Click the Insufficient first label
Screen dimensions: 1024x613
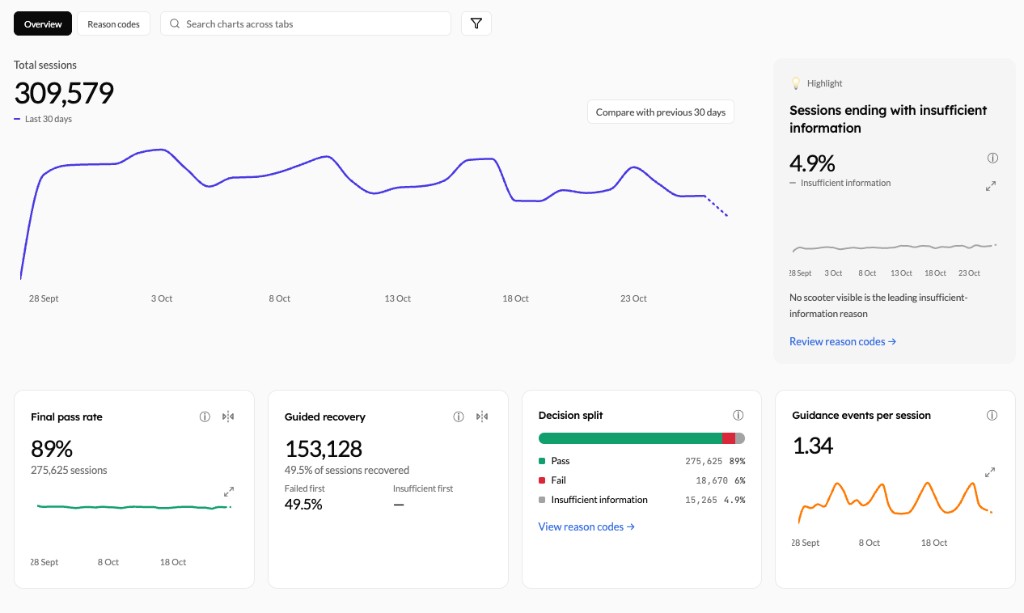423,488
